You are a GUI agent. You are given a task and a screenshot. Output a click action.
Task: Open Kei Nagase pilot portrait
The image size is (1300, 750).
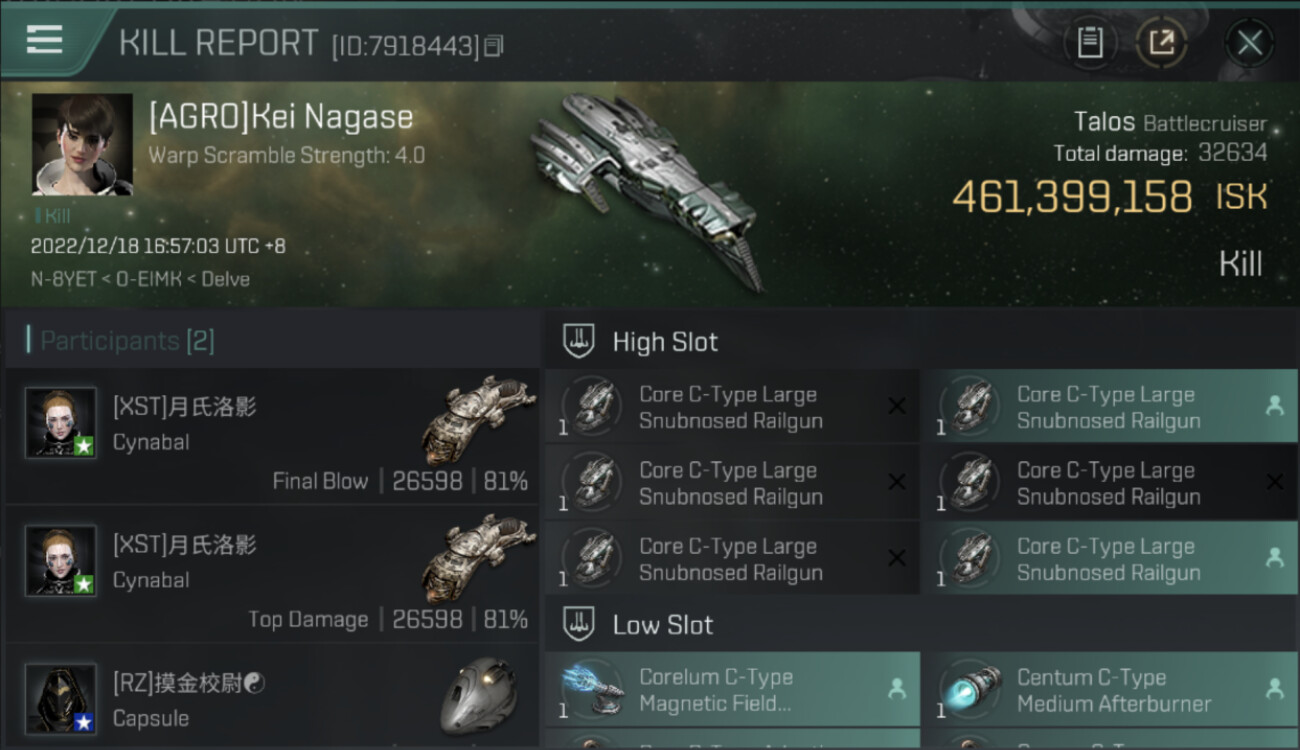pos(82,144)
